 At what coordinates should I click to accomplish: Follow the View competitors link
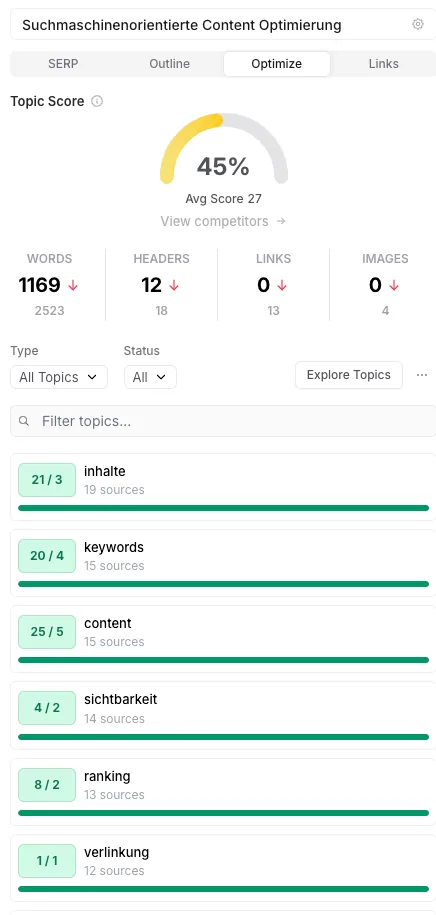(x=224, y=221)
